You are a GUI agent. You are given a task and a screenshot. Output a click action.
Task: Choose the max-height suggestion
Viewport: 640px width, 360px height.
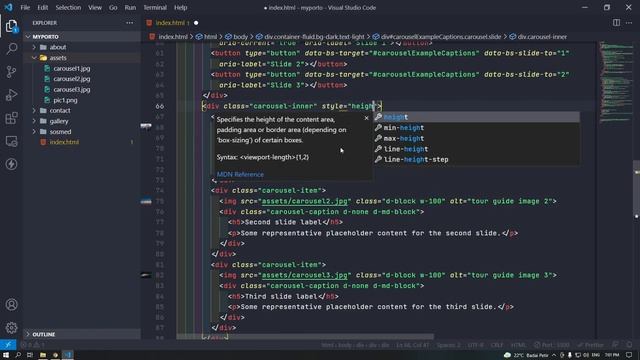[477, 138]
